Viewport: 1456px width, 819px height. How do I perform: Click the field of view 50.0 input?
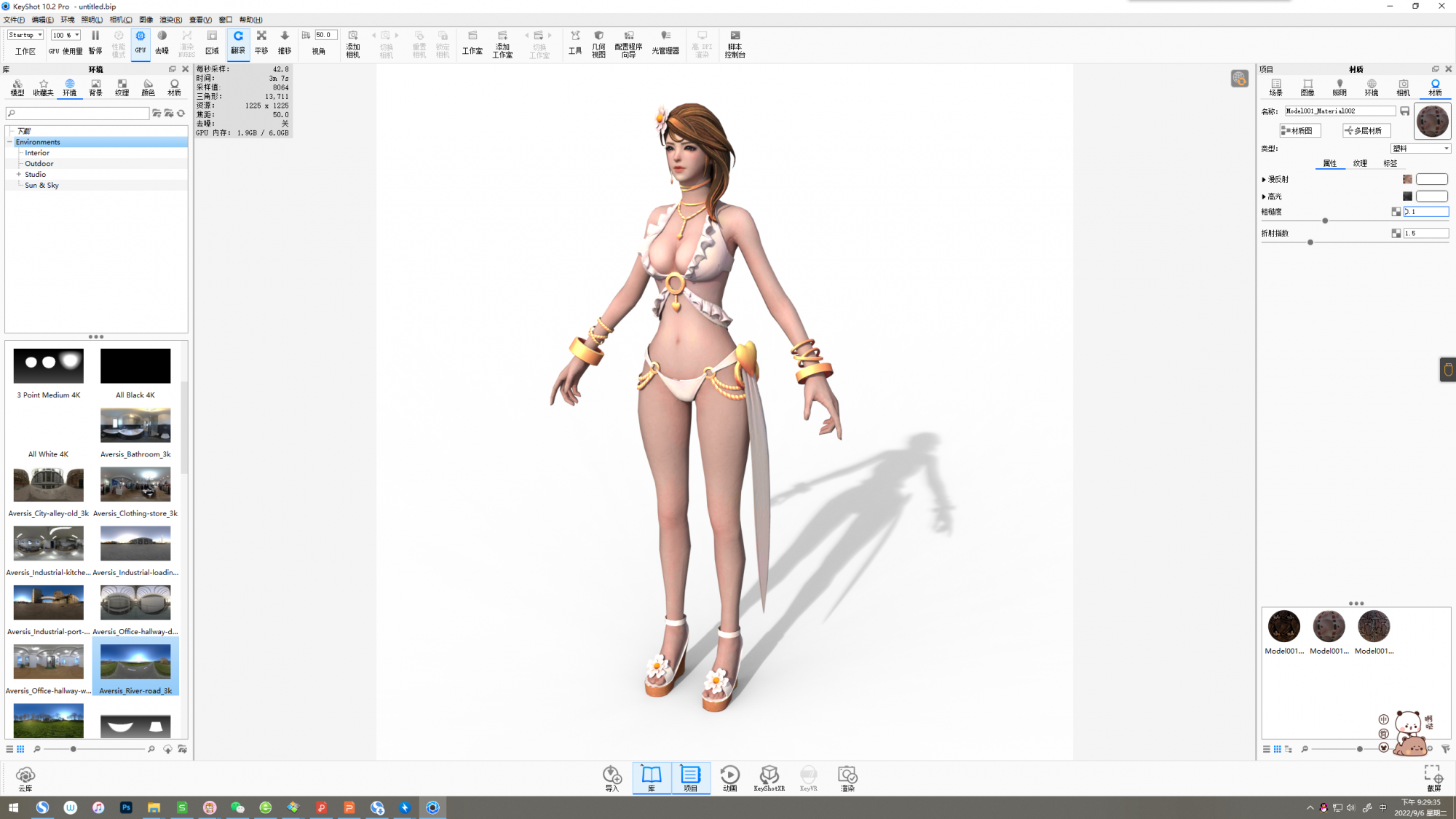[x=325, y=35]
